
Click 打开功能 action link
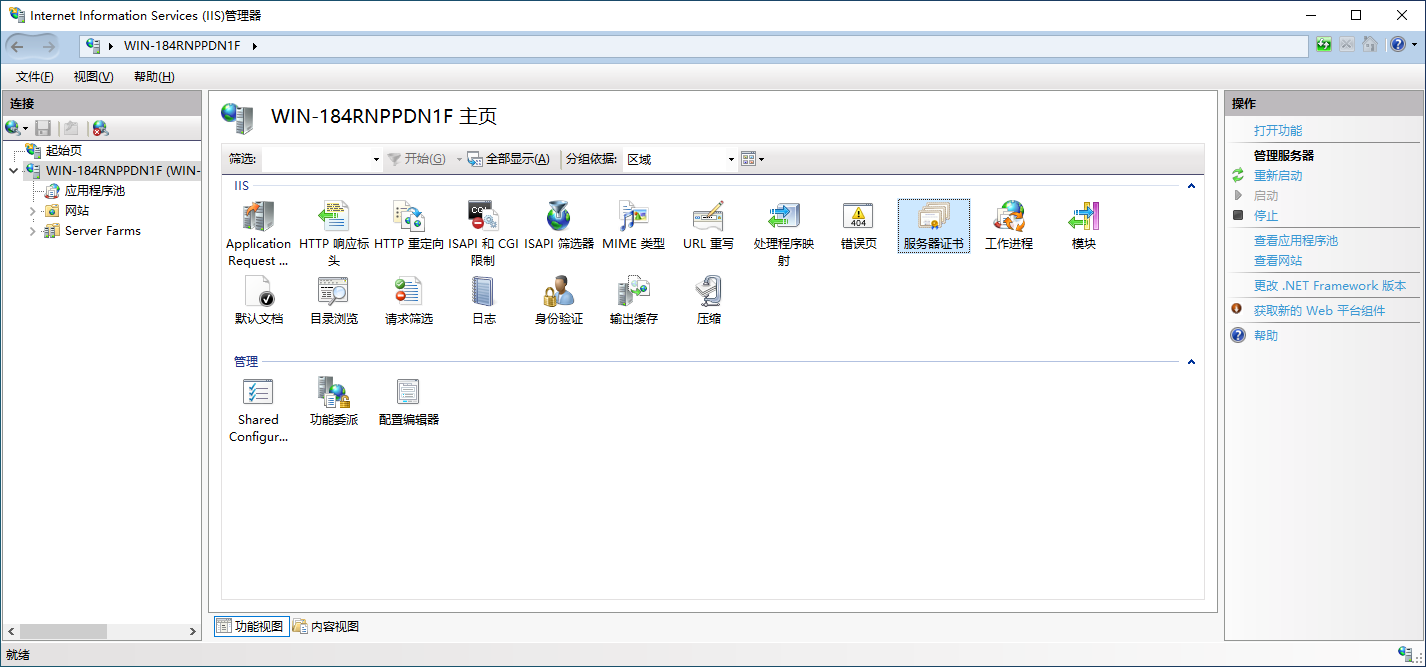point(1278,131)
